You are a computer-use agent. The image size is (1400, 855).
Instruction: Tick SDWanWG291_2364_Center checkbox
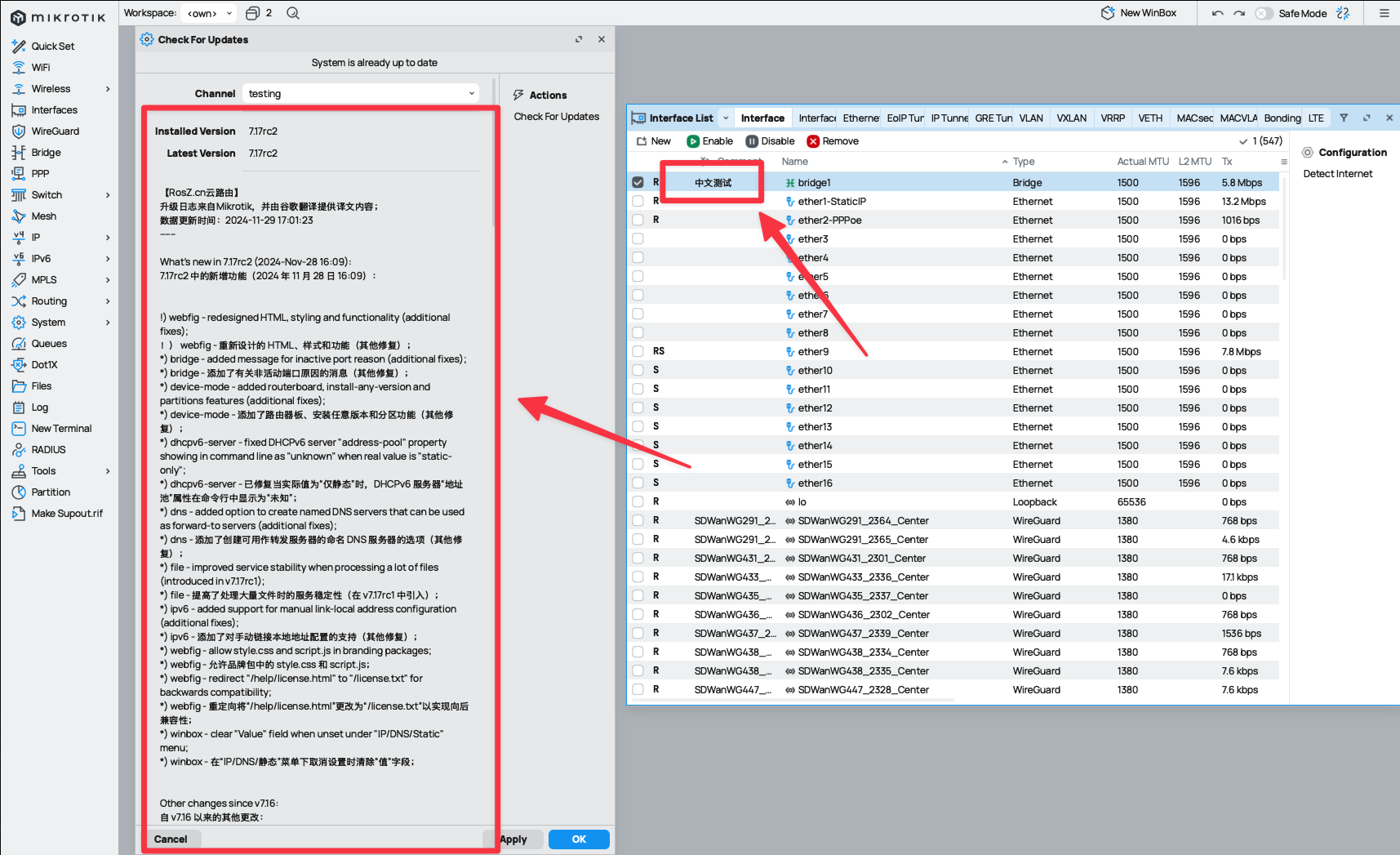point(638,520)
